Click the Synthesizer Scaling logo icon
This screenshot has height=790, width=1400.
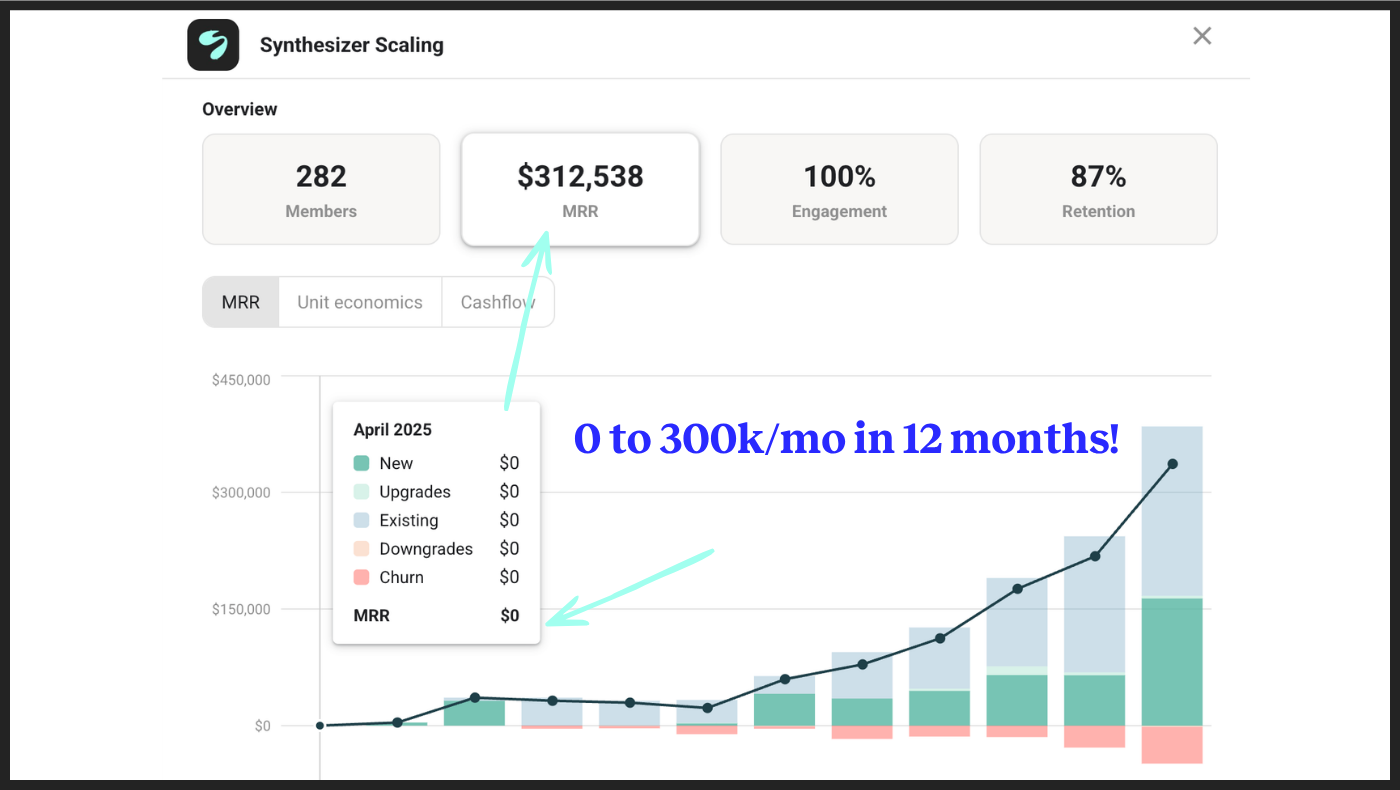(x=213, y=45)
